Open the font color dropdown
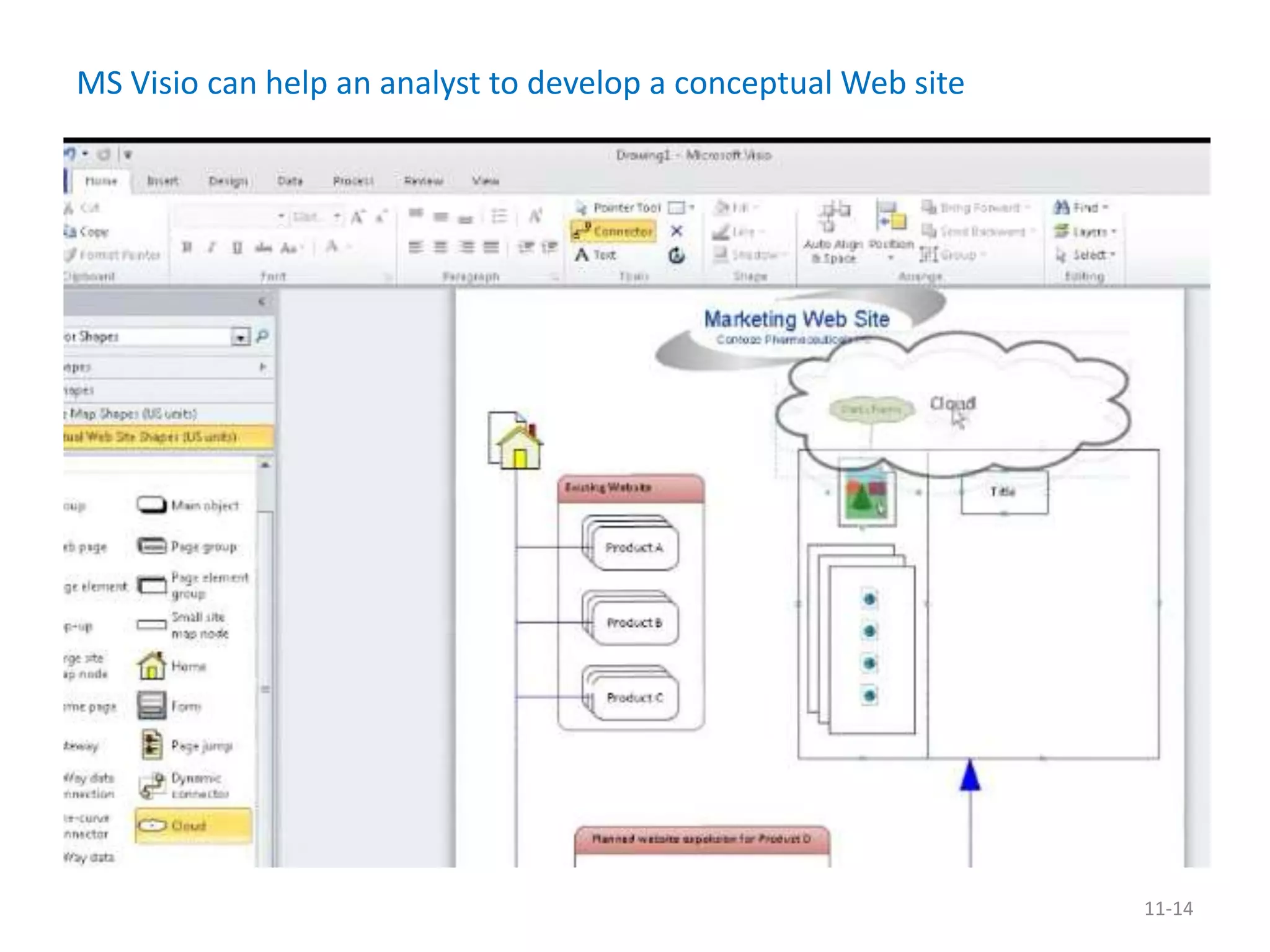The height and width of the screenshot is (952, 1270). click(349, 247)
